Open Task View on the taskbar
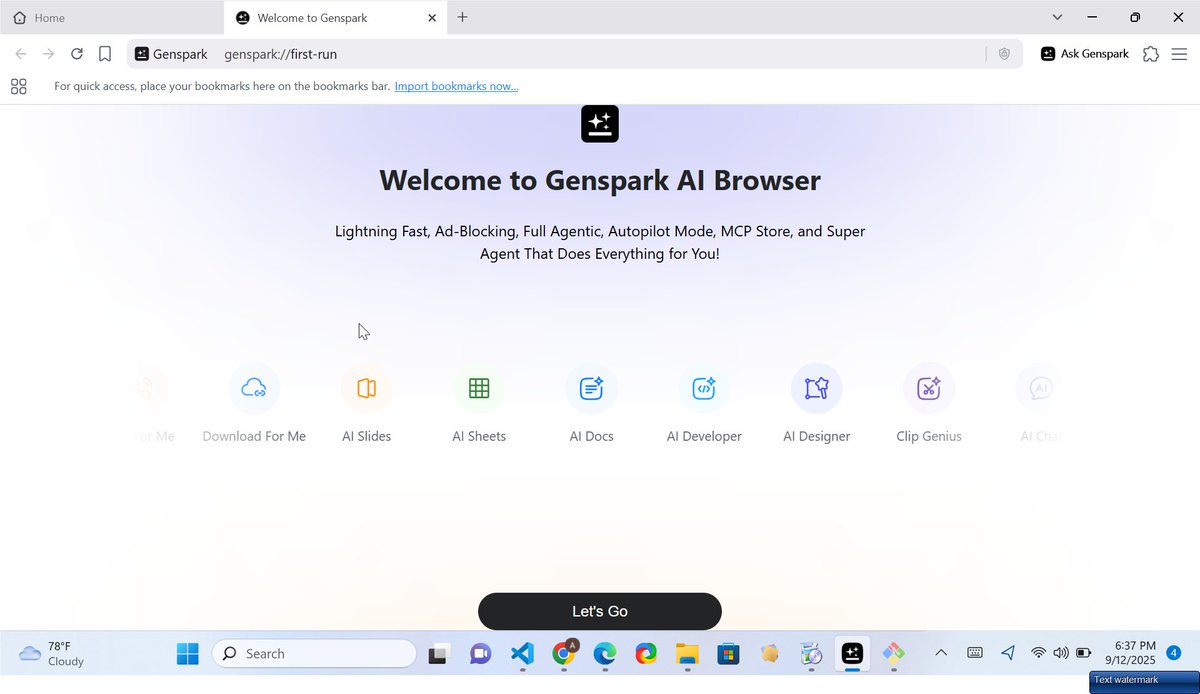The width and height of the screenshot is (1200, 694). coord(438,654)
